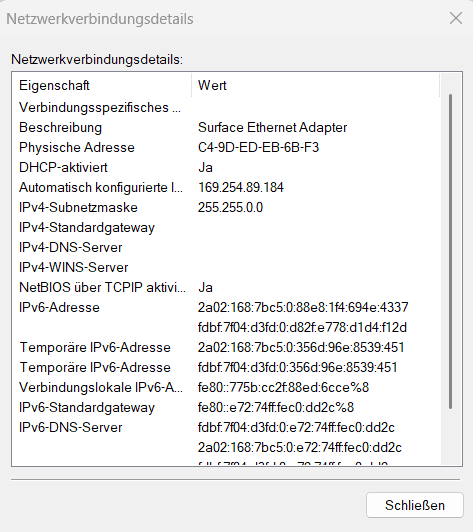Click MAC address C4-9D-ED-EB-6B-F3
This screenshot has height=532, width=473.
point(258,148)
